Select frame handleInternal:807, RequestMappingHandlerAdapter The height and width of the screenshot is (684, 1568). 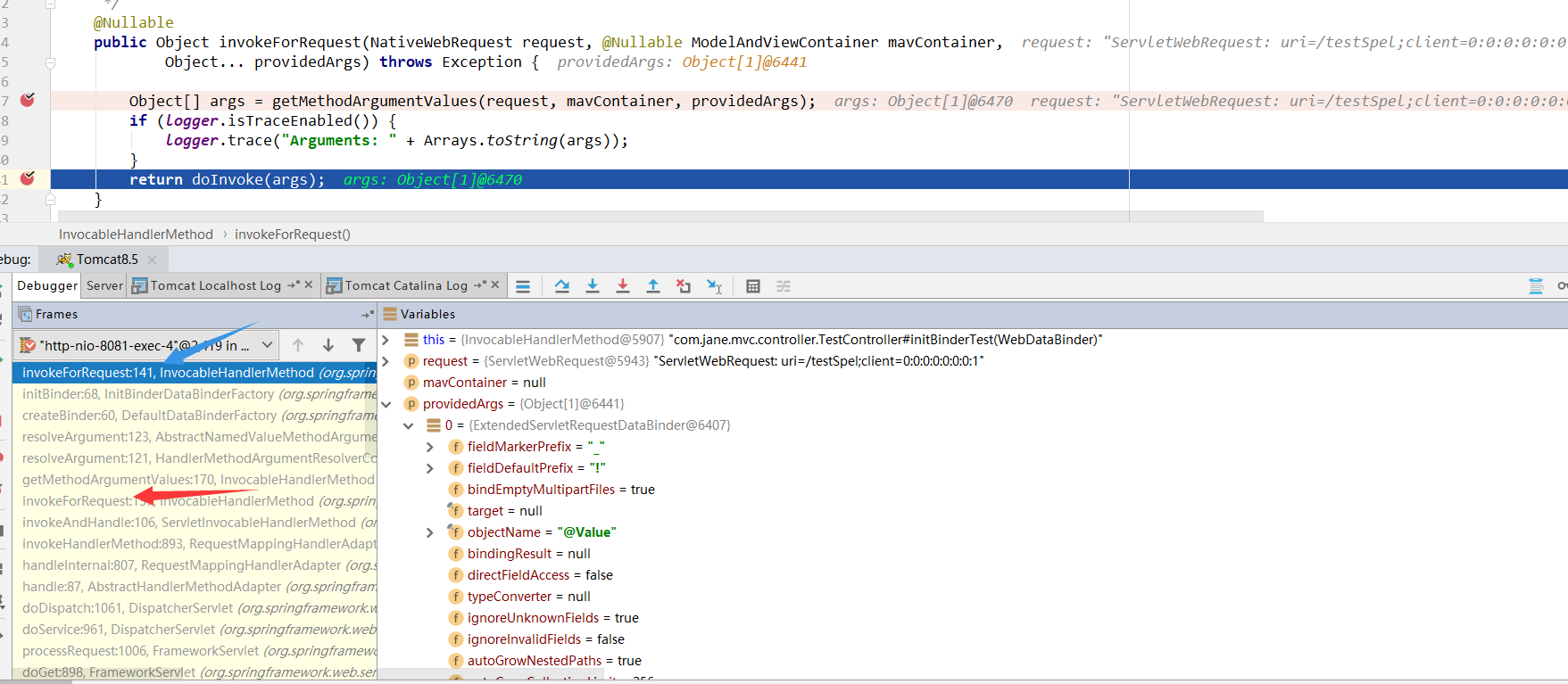pyautogui.click(x=195, y=565)
